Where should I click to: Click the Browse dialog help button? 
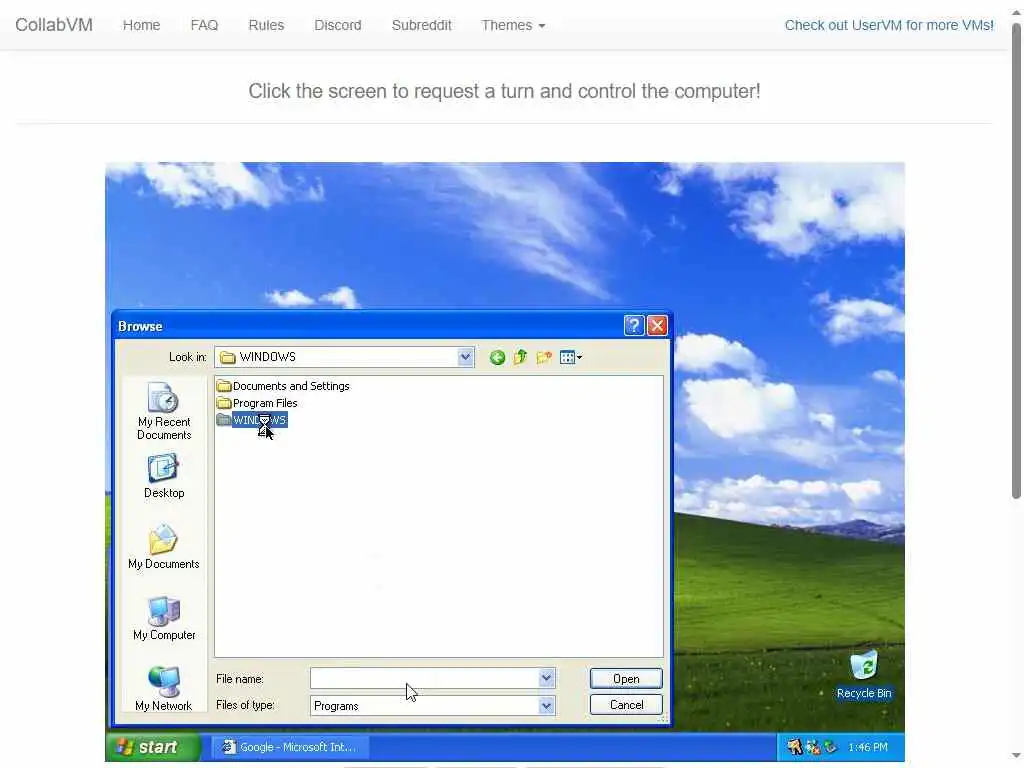click(634, 325)
